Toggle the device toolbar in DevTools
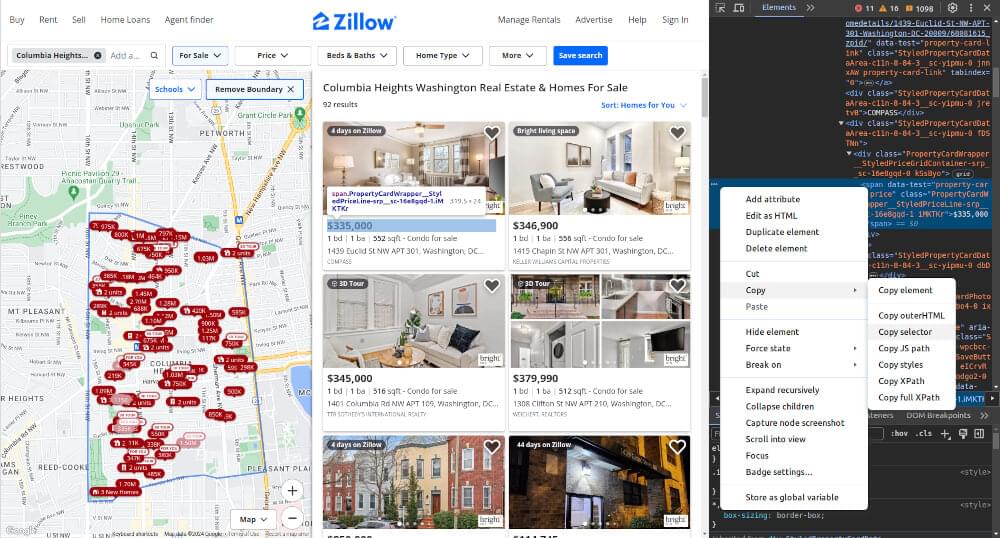 click(739, 8)
